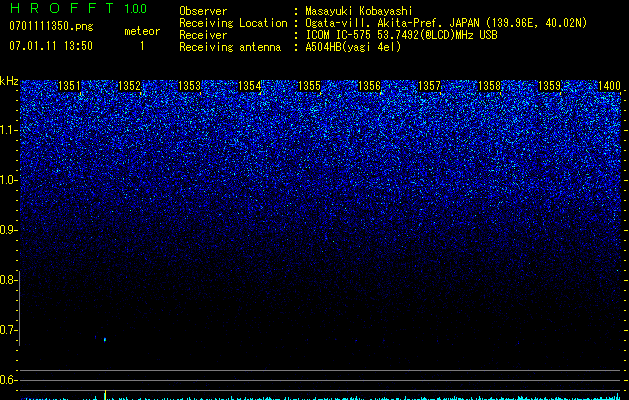Click the 0.9 kHz axis label
This screenshot has height=400, width=629.
tap(8, 230)
